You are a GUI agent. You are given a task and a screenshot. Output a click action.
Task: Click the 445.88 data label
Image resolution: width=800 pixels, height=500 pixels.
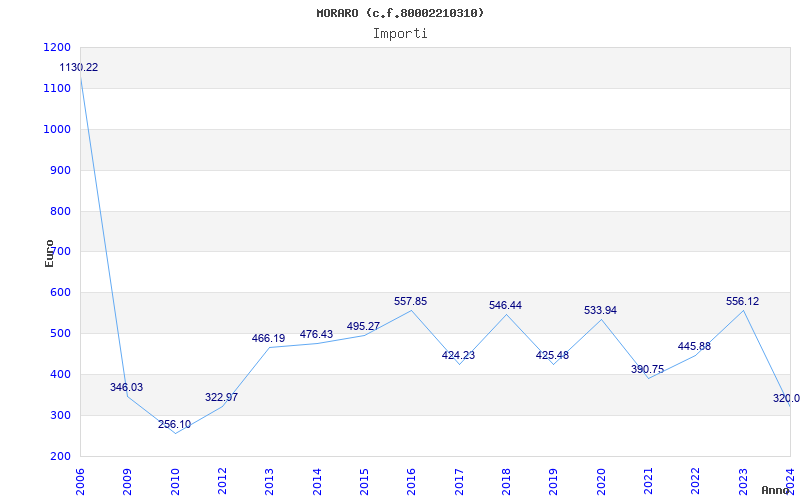pos(694,346)
